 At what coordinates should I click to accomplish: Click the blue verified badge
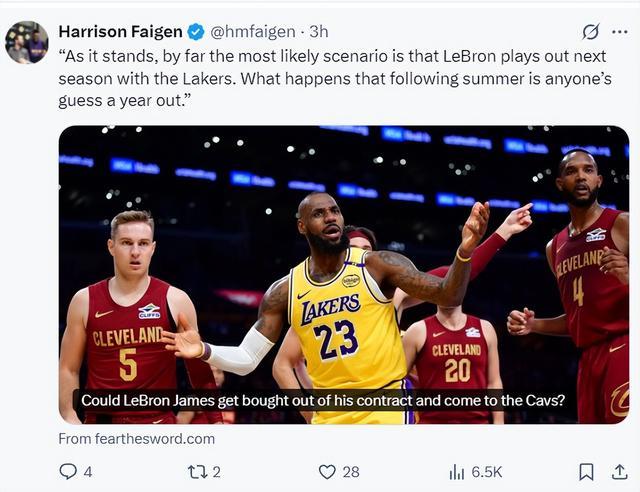pos(197,32)
